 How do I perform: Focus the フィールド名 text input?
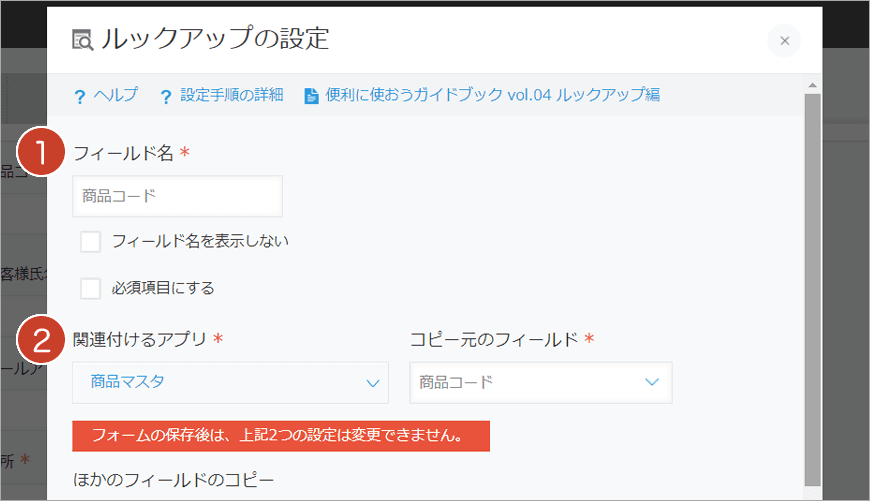pos(177,196)
